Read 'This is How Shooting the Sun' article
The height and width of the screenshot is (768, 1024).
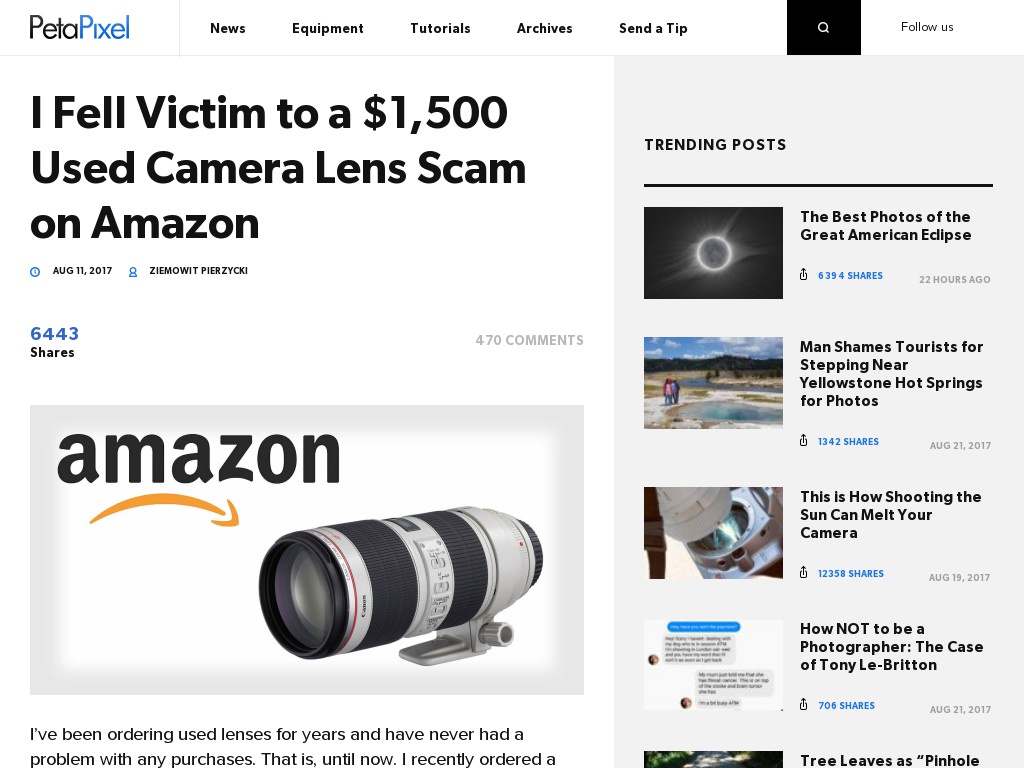click(x=891, y=515)
